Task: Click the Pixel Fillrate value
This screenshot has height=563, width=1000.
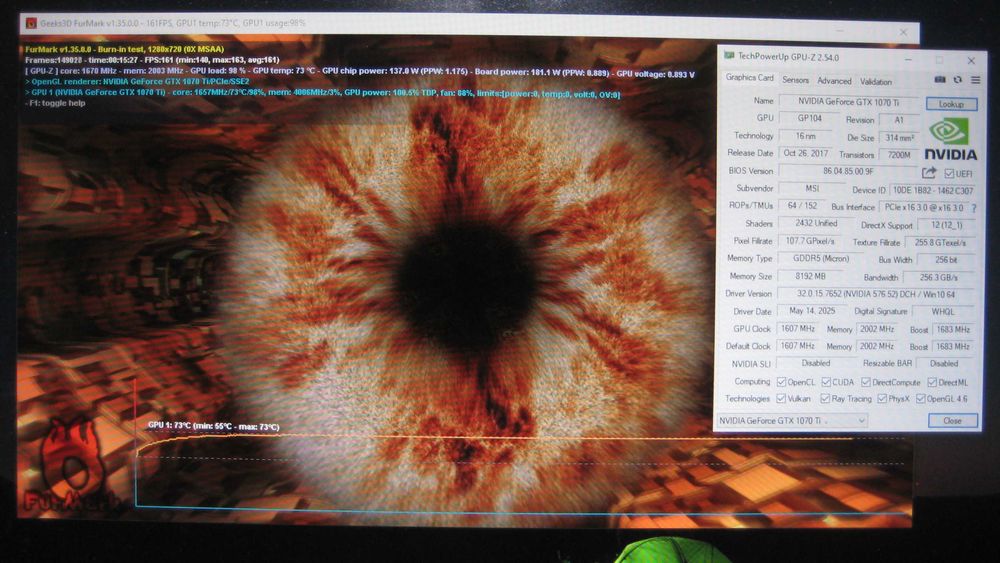Action: [810, 241]
